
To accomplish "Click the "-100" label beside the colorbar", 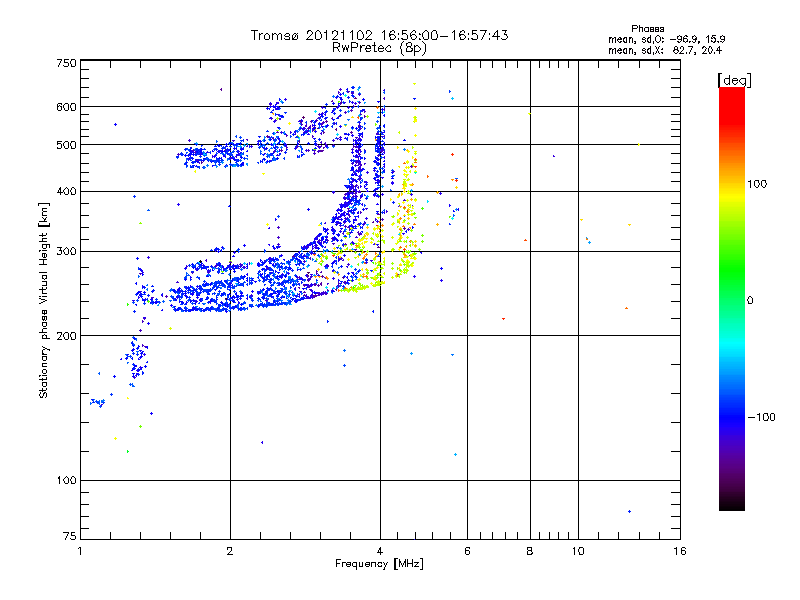I will [761, 417].
